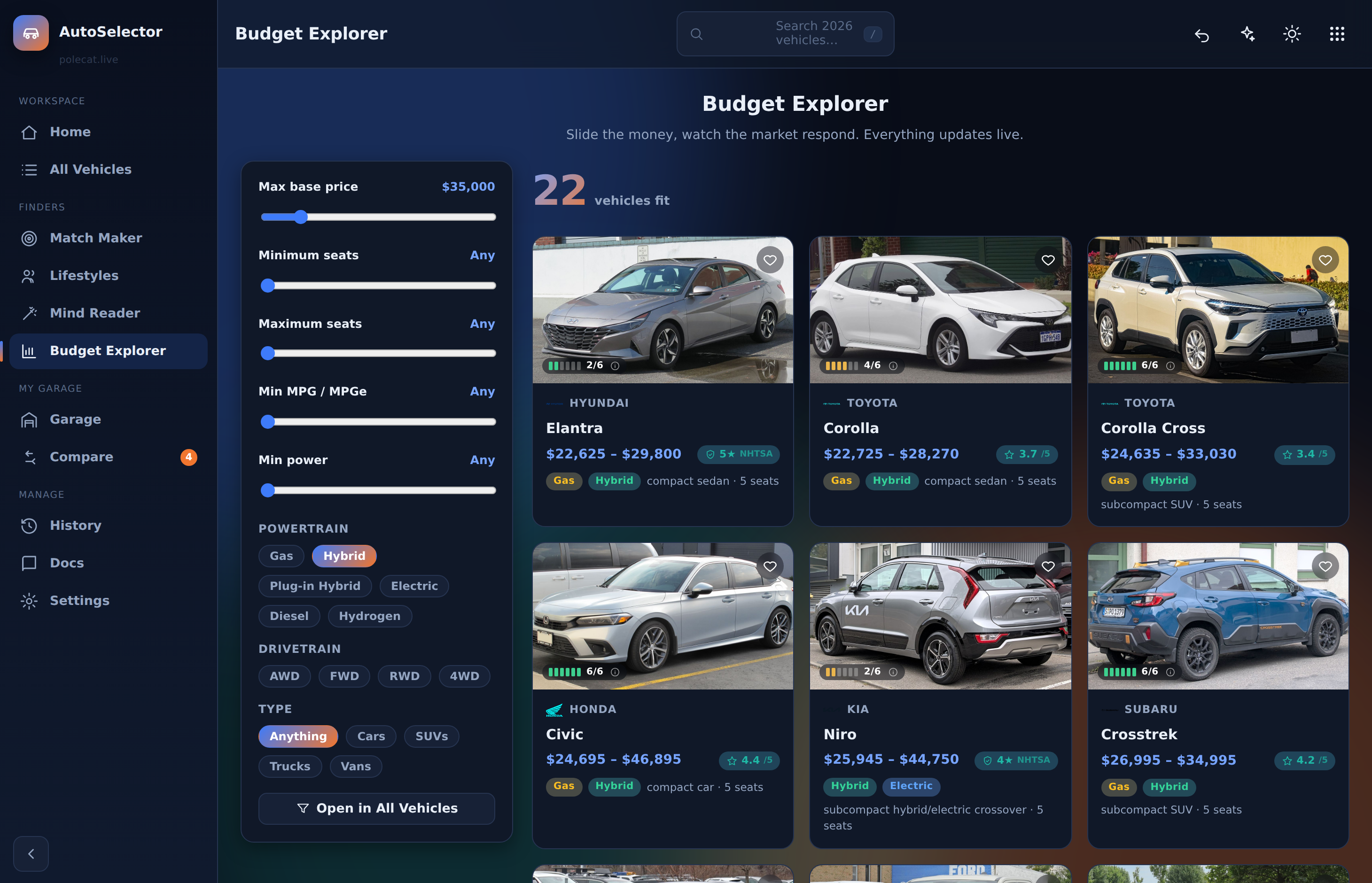Toggle the Diesel powertrain chip

289,616
